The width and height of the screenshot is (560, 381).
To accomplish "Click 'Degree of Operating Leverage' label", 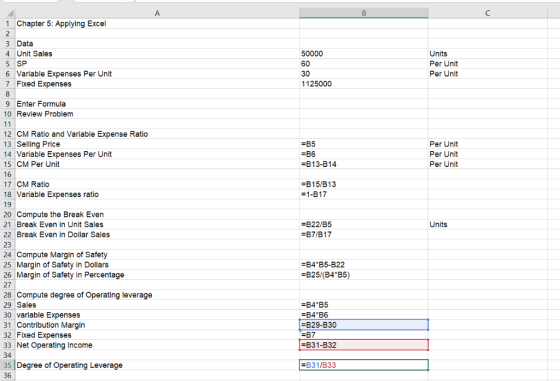I will click(x=157, y=365).
